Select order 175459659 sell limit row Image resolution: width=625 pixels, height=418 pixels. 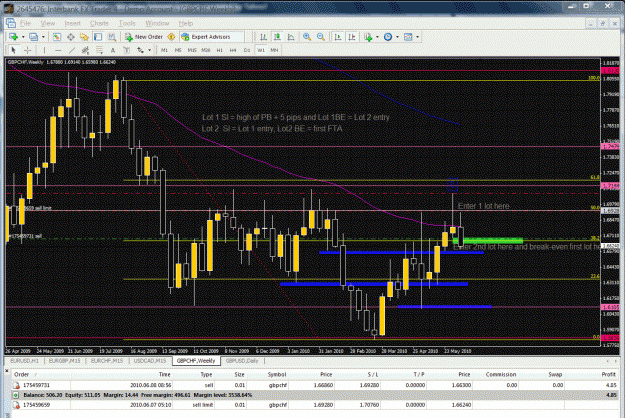[x=315, y=405]
